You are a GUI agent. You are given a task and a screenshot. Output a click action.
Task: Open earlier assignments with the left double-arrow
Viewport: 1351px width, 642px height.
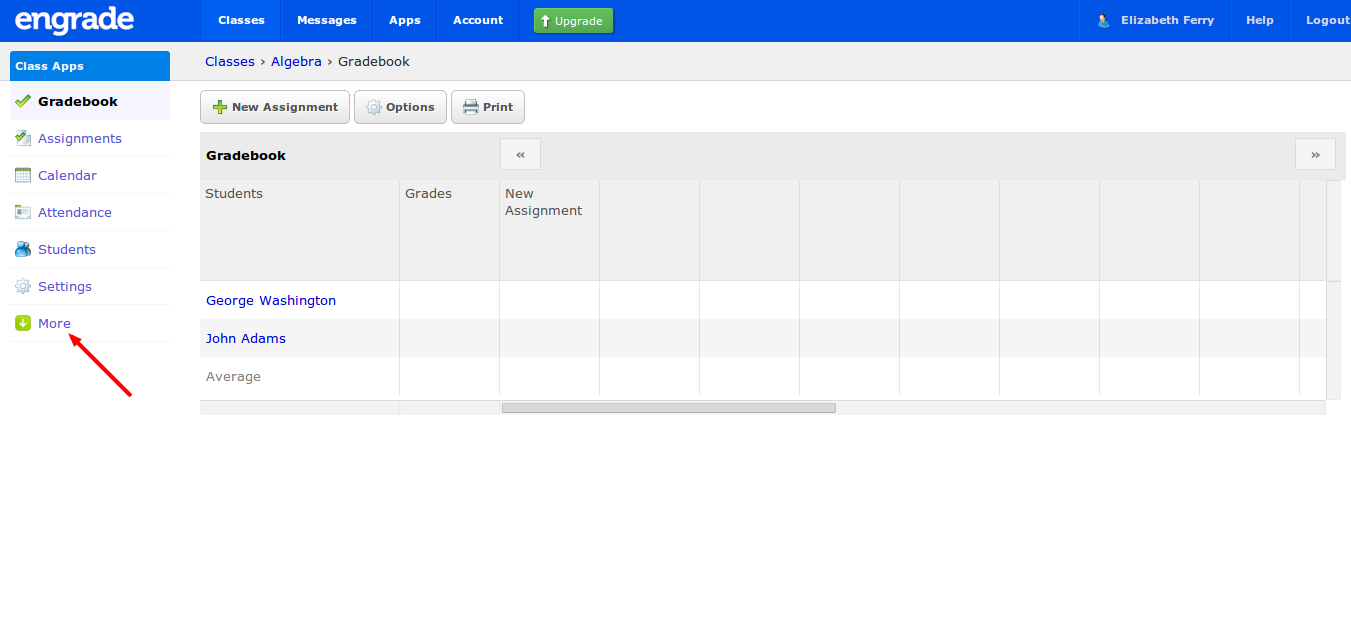520,154
